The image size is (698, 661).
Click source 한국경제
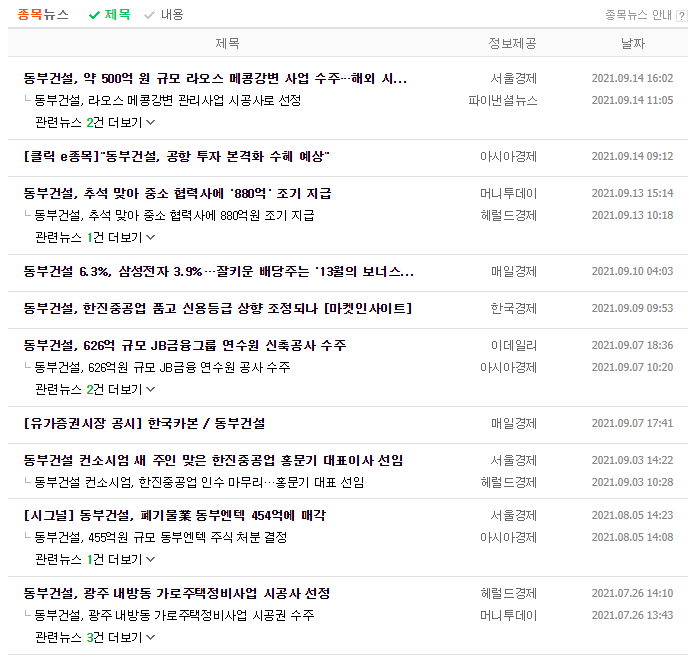tap(514, 308)
